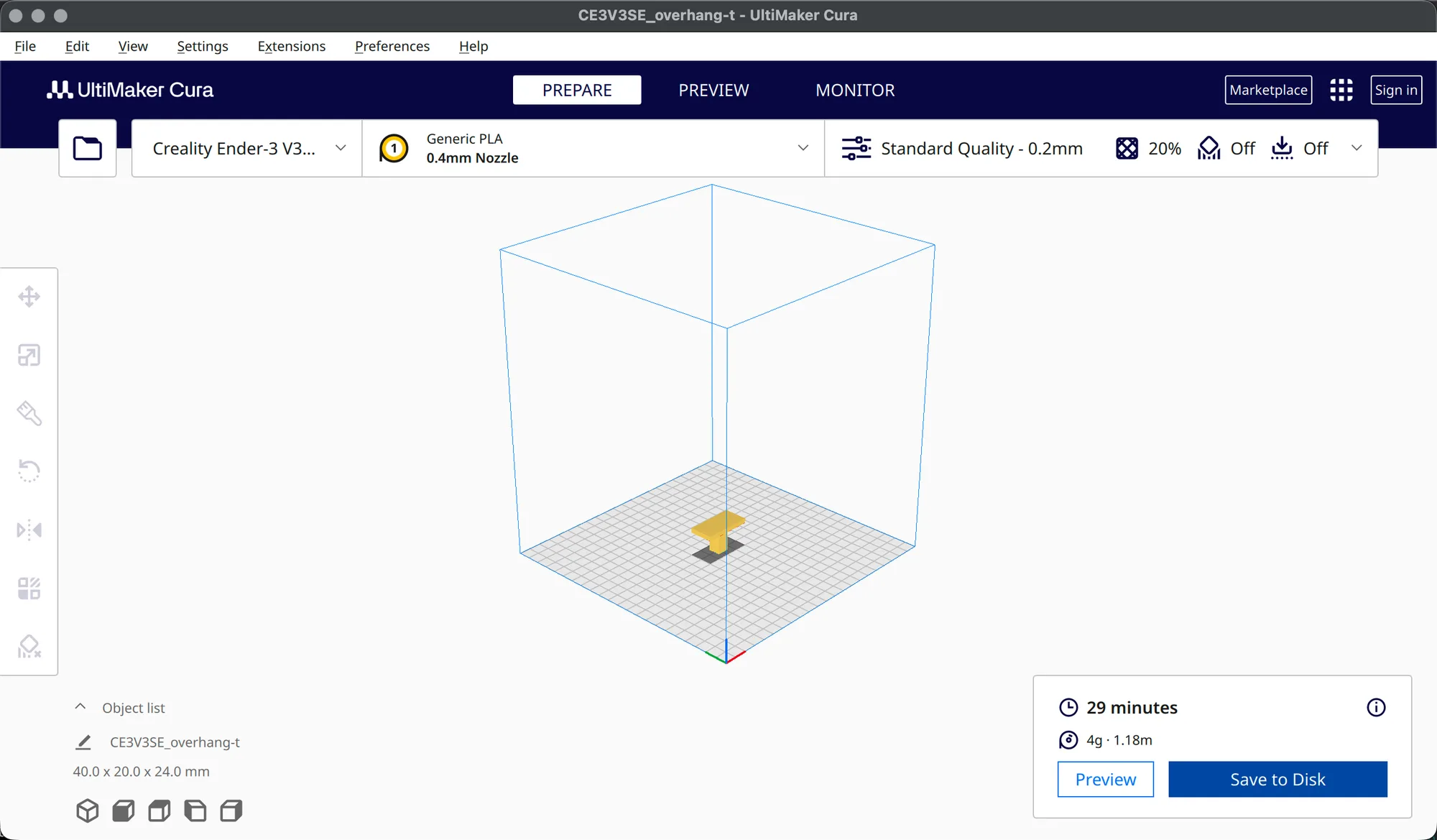This screenshot has width=1437, height=840.
Task: Click the Save to Disk button
Action: click(1277, 779)
